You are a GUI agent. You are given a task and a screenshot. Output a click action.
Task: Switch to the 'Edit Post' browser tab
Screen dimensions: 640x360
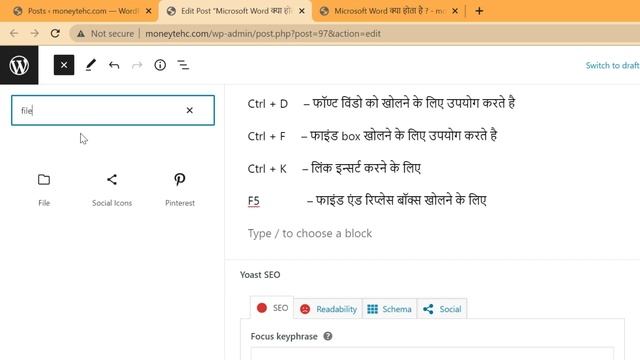(235, 11)
